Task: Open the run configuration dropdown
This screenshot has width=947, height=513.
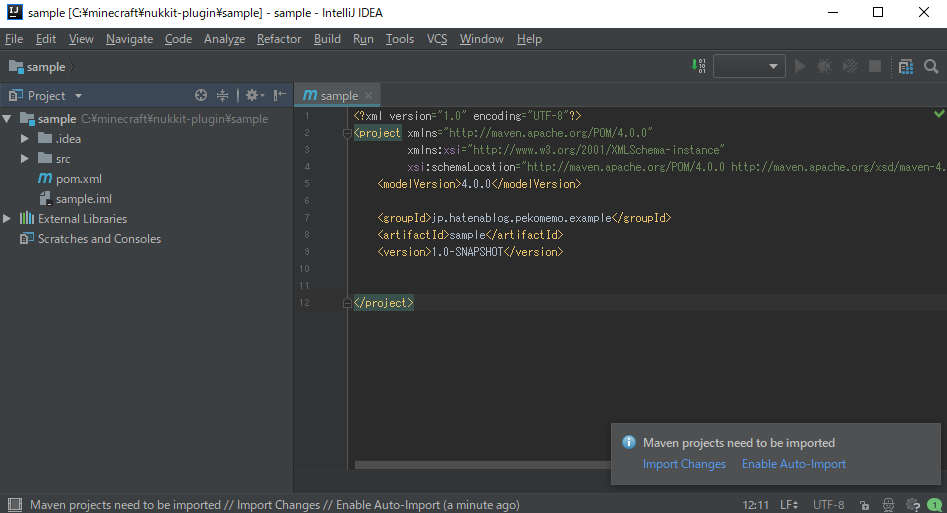Action: coord(749,66)
